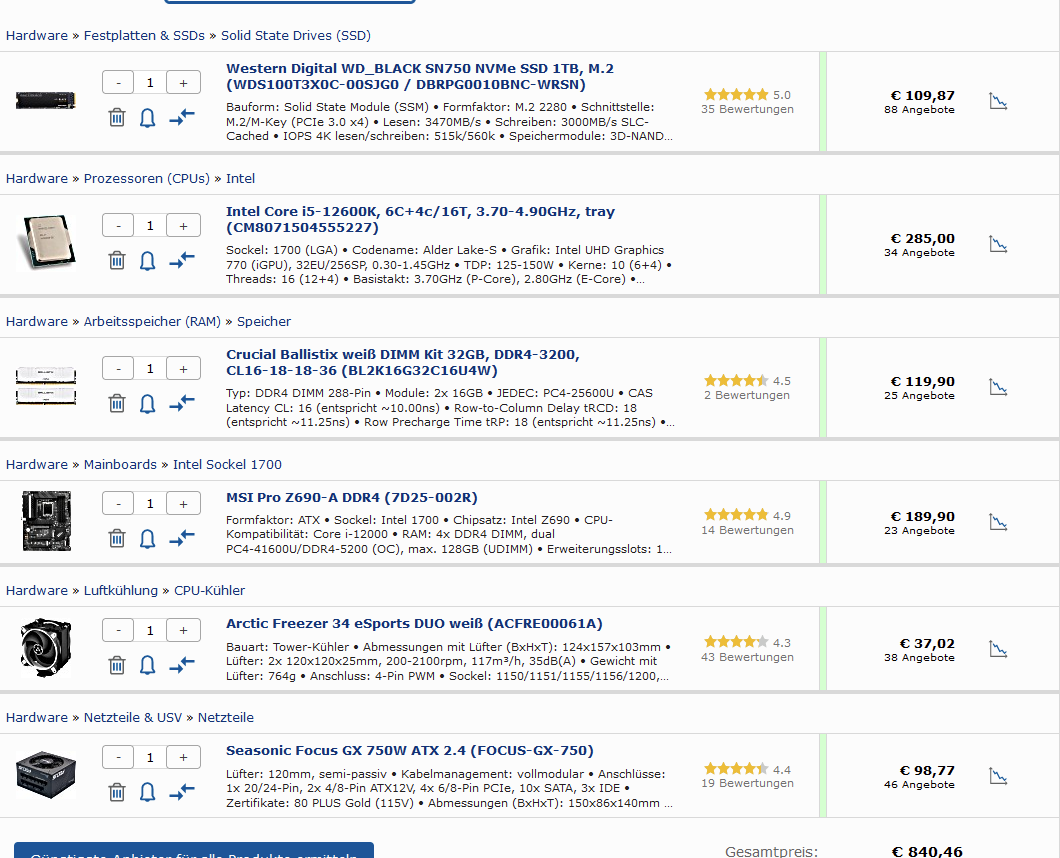Open Netzteile & USV breadcrumb
The height and width of the screenshot is (858, 1060).
coord(132,717)
